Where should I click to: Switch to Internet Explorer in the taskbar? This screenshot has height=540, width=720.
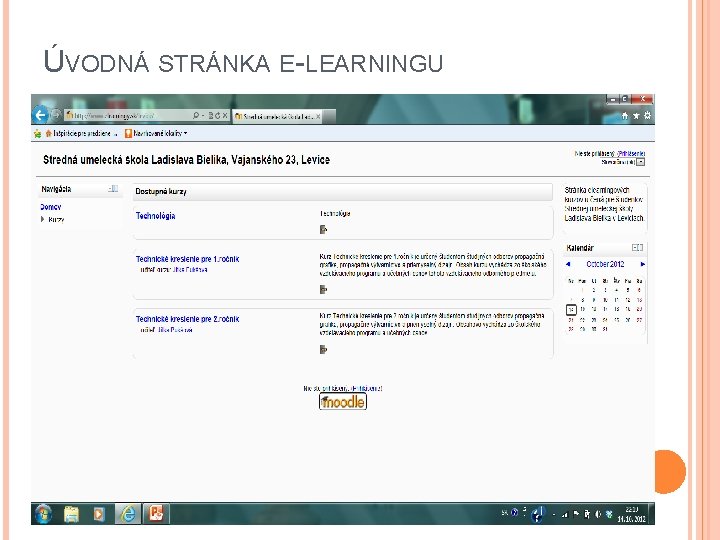click(128, 514)
